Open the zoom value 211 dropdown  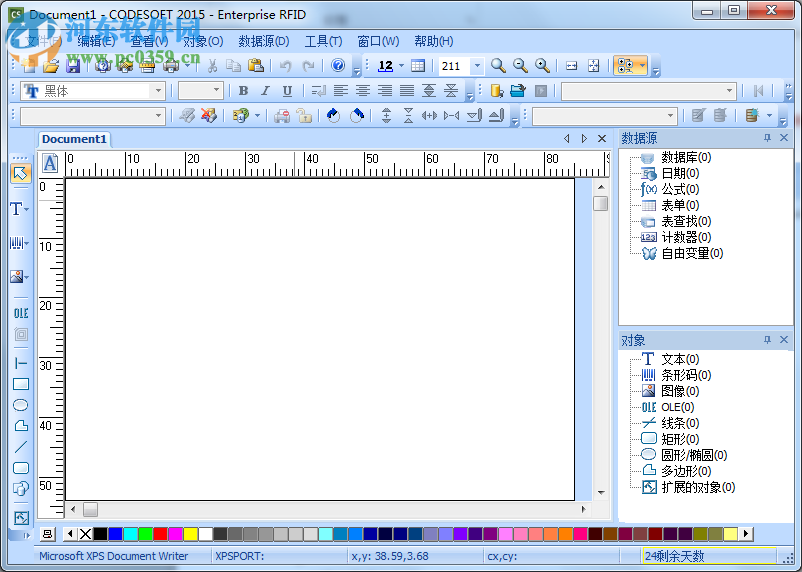(x=477, y=65)
